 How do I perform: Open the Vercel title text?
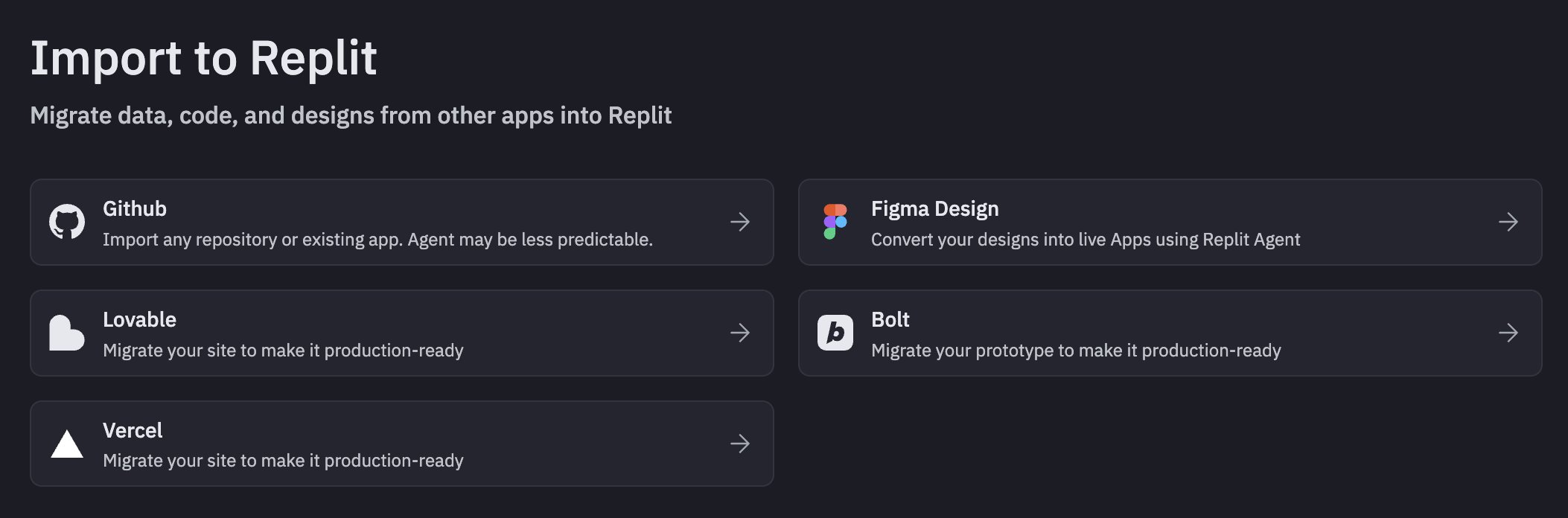[x=133, y=430]
